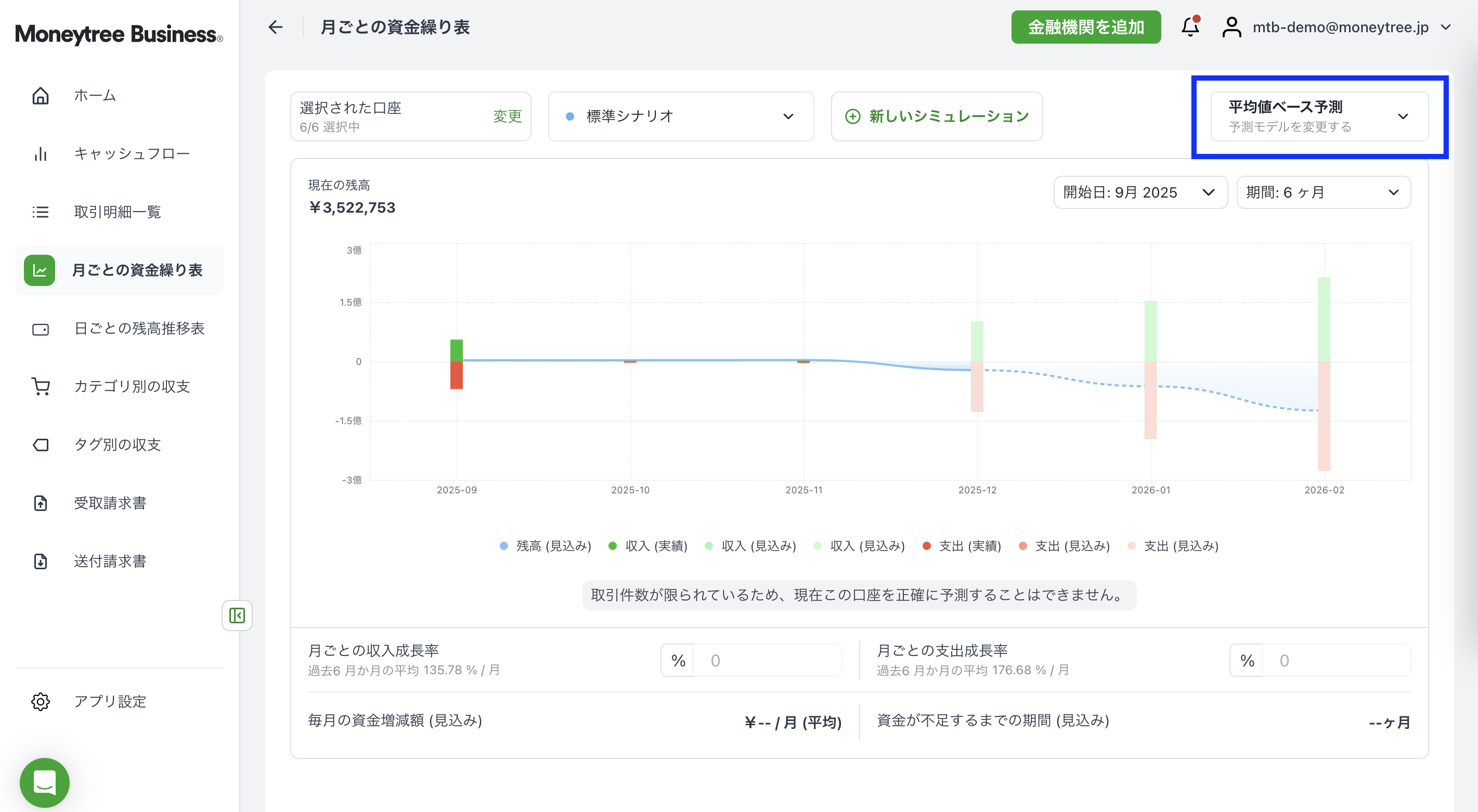Click the monthly income growth rate field
The width and height of the screenshot is (1478, 812).
767,661
